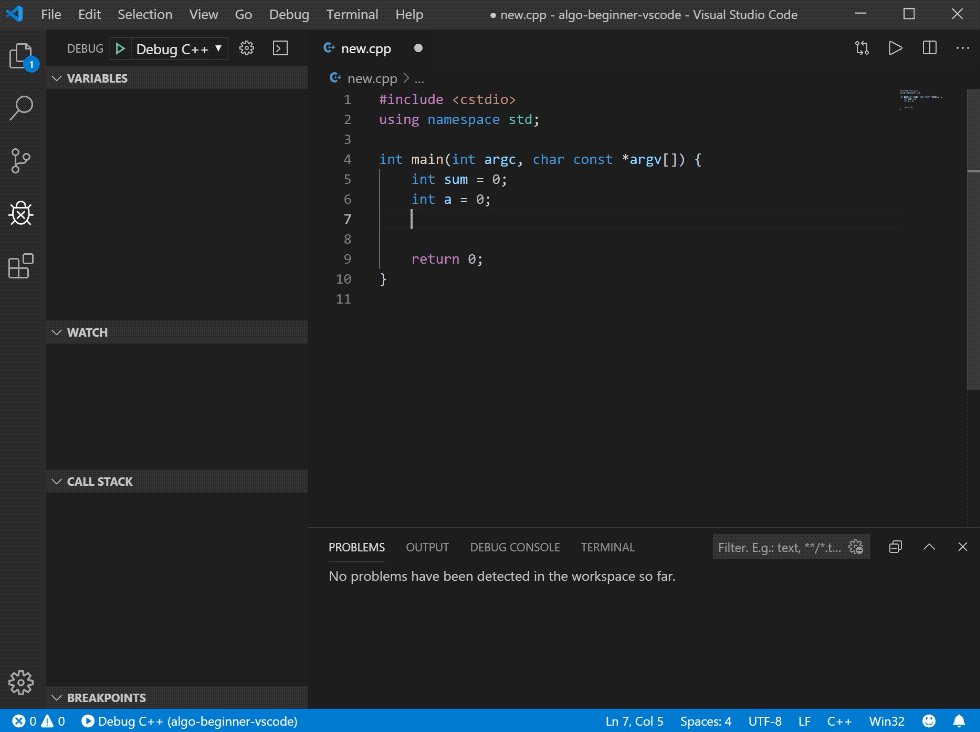
Task: Click the problems filter text field
Action: tap(780, 547)
